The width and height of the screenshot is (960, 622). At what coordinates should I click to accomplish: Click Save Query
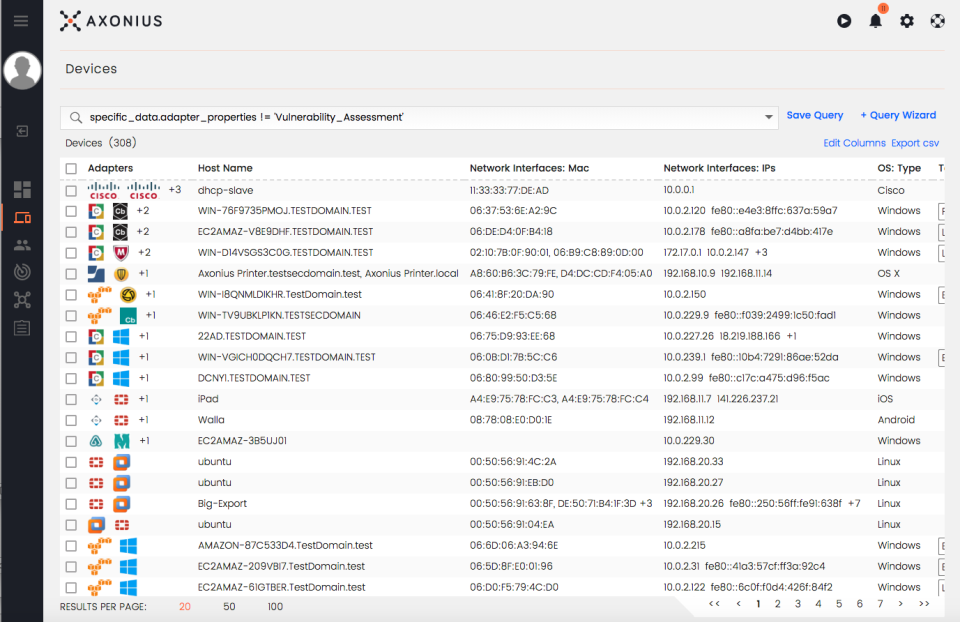click(x=814, y=115)
